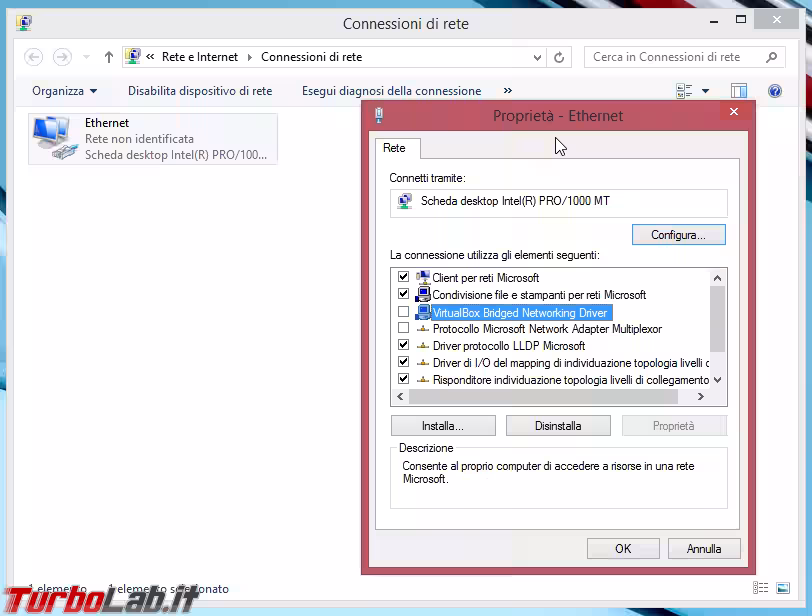Select the Rete tab in Ethernet properties
812x616 pixels.
[397, 148]
